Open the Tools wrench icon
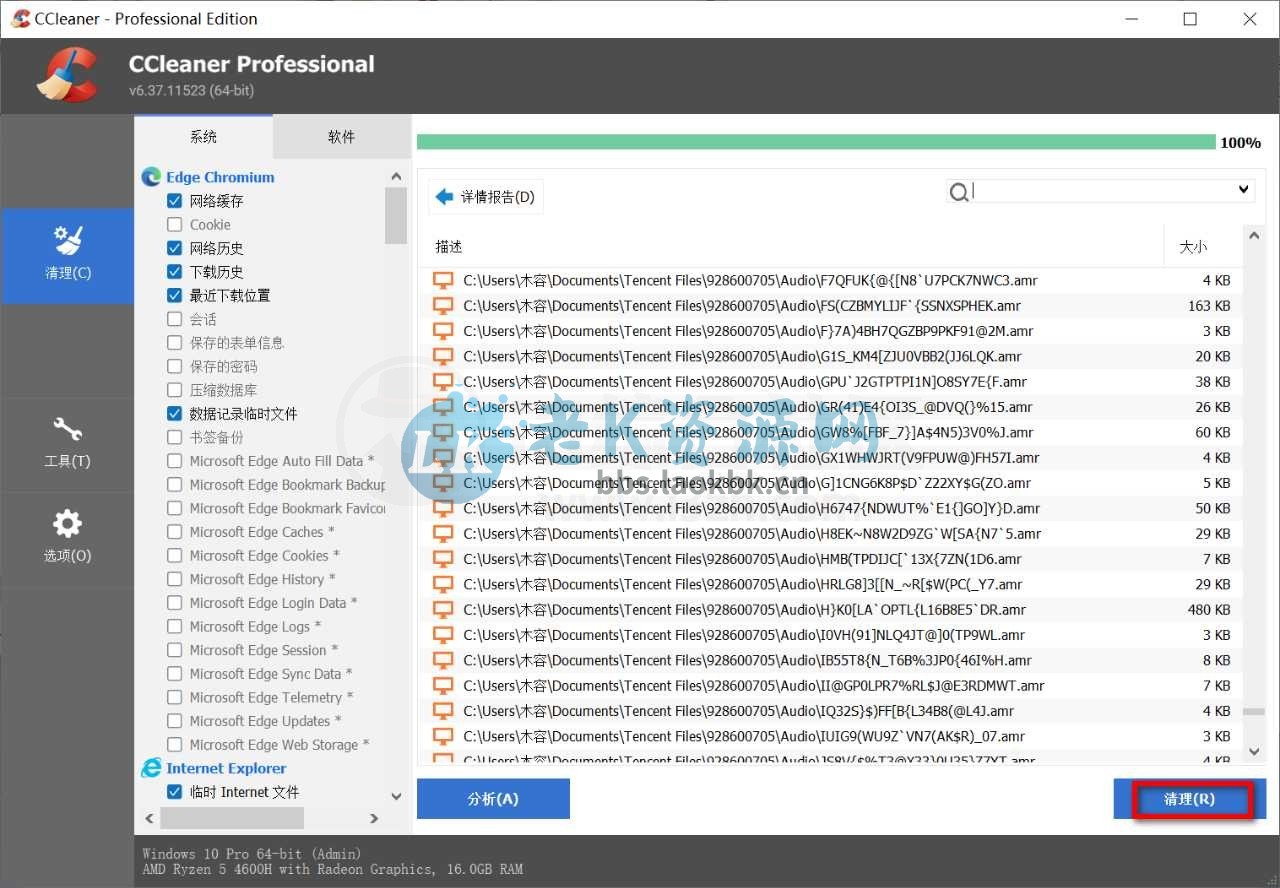1280x888 pixels. (67, 430)
